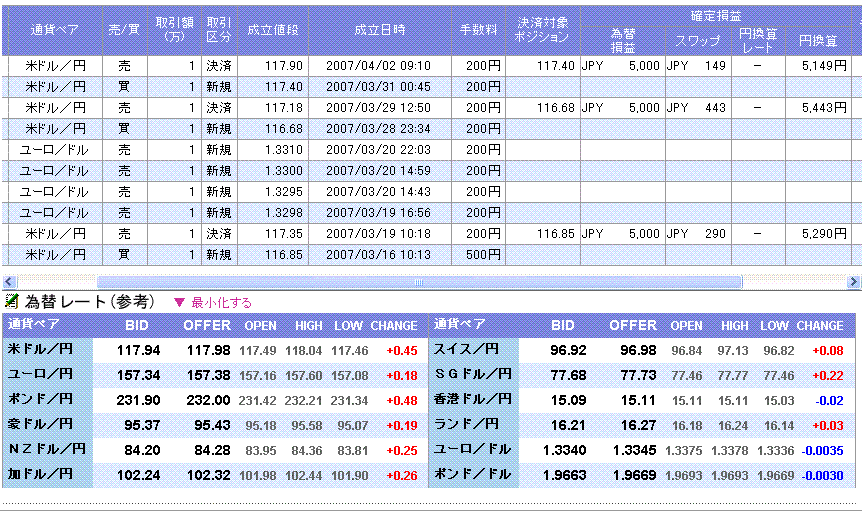
Task: Click the chart icon beside 為替レート(参考)
Action: (x=11, y=301)
